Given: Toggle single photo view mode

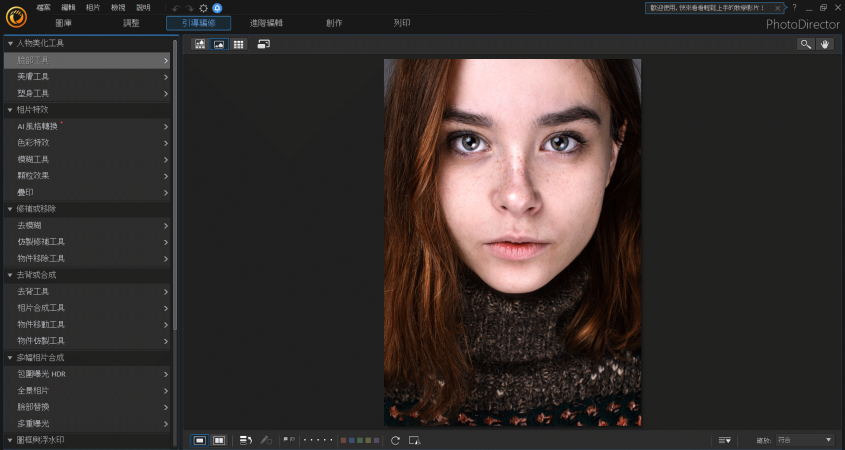Looking at the screenshot, I should (200, 440).
